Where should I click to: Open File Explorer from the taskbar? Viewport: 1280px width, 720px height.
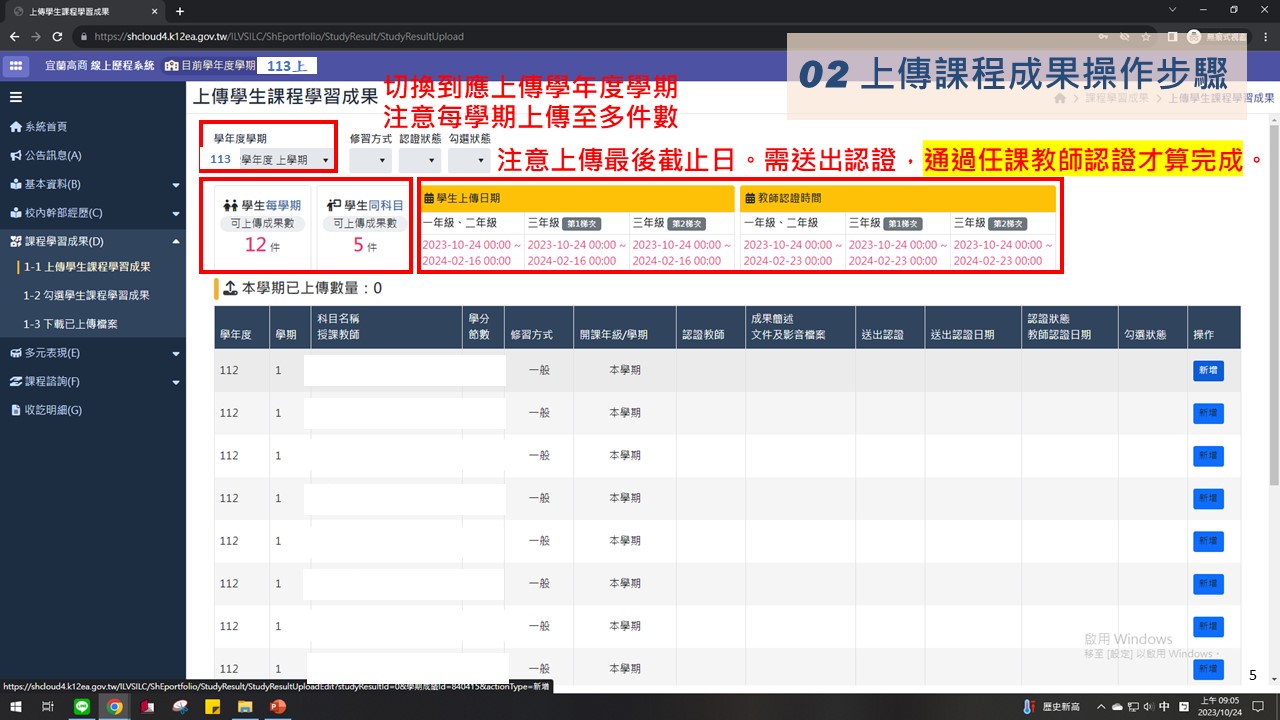[x=245, y=706]
